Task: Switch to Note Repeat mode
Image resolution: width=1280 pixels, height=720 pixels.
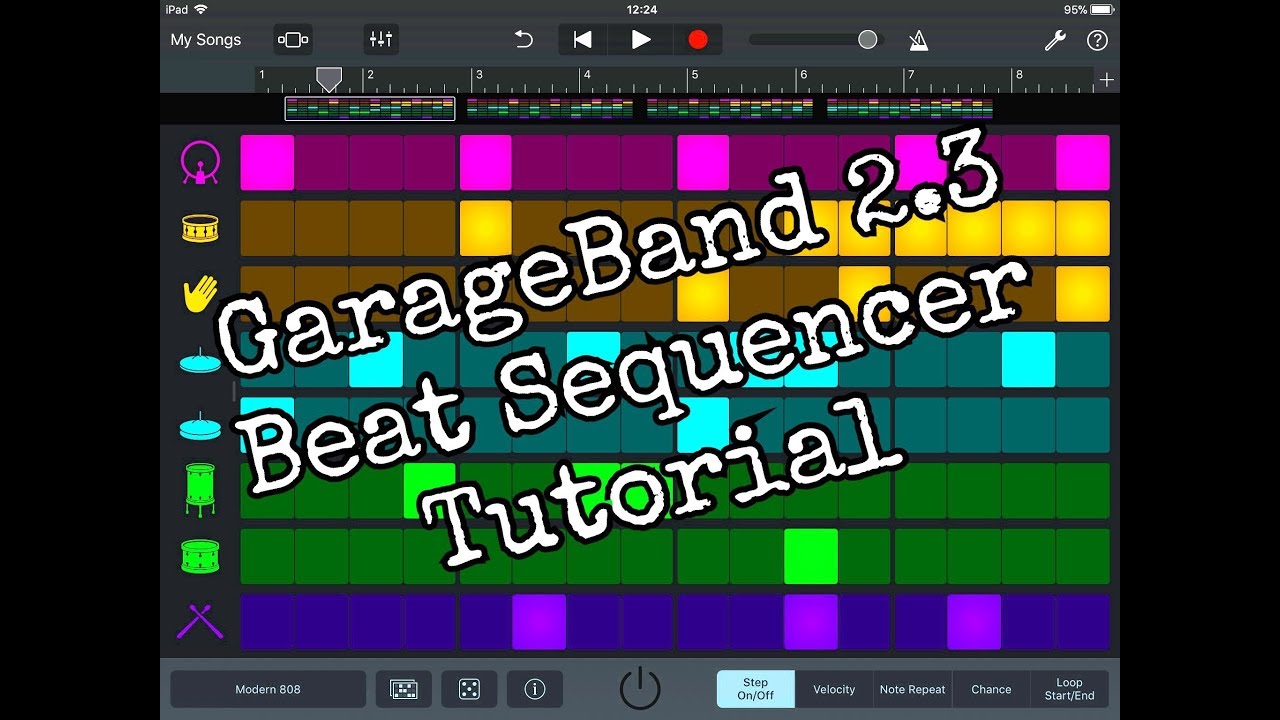Action: 912,689
